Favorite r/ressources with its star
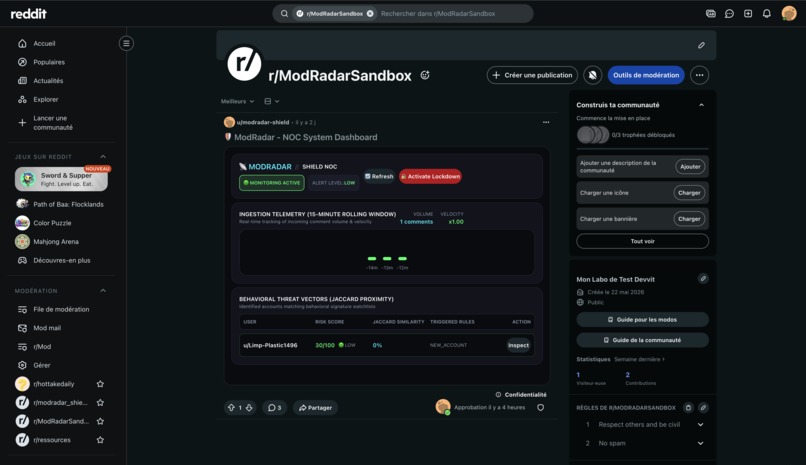Screen dimensions: 806x465 click(100, 440)
